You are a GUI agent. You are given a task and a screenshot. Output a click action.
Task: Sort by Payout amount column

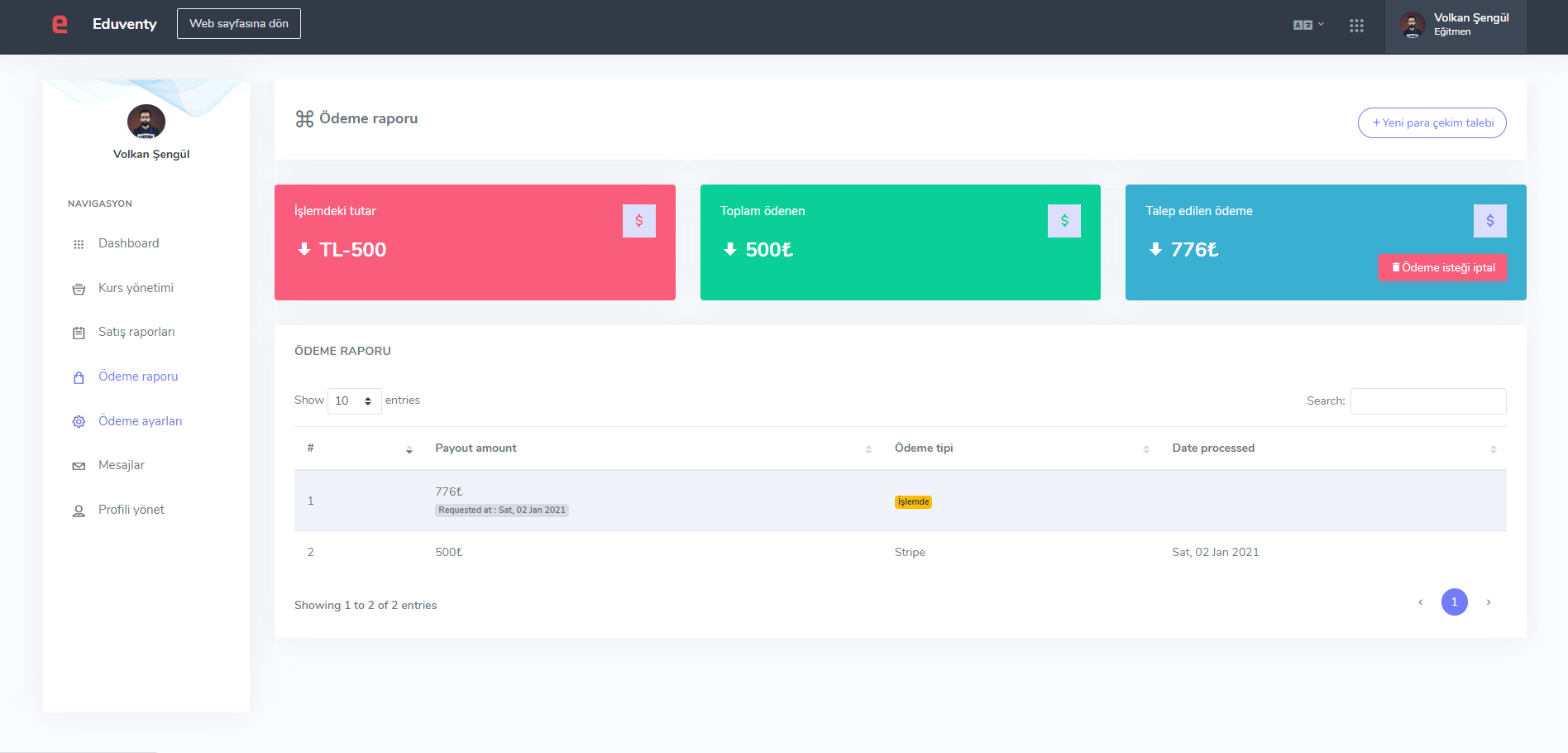pos(653,448)
